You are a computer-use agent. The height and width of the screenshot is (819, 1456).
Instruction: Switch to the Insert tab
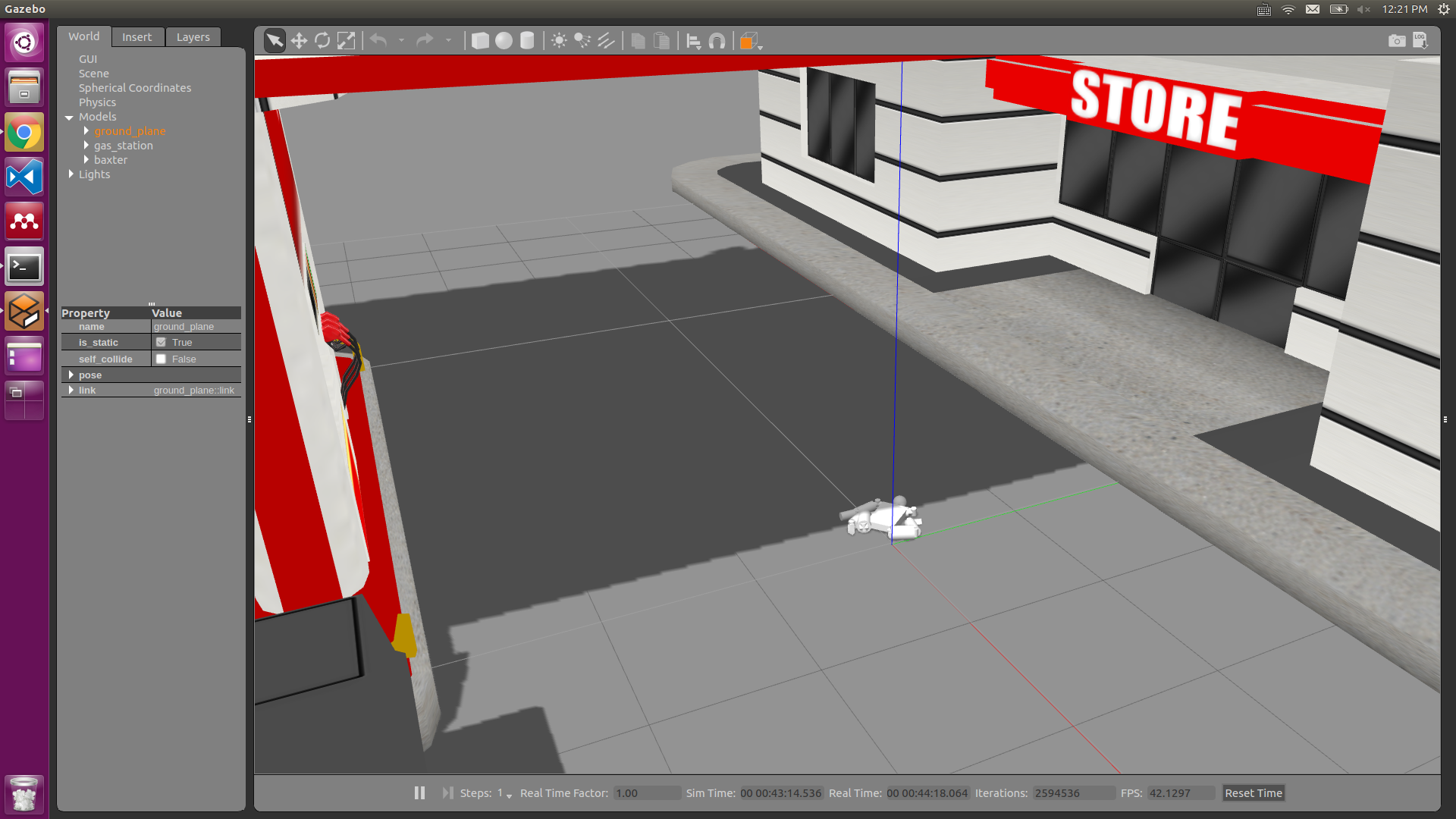coord(136,37)
